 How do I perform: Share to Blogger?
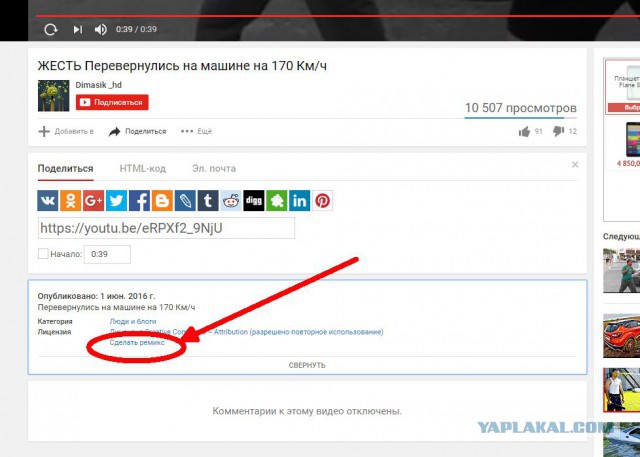(x=162, y=200)
